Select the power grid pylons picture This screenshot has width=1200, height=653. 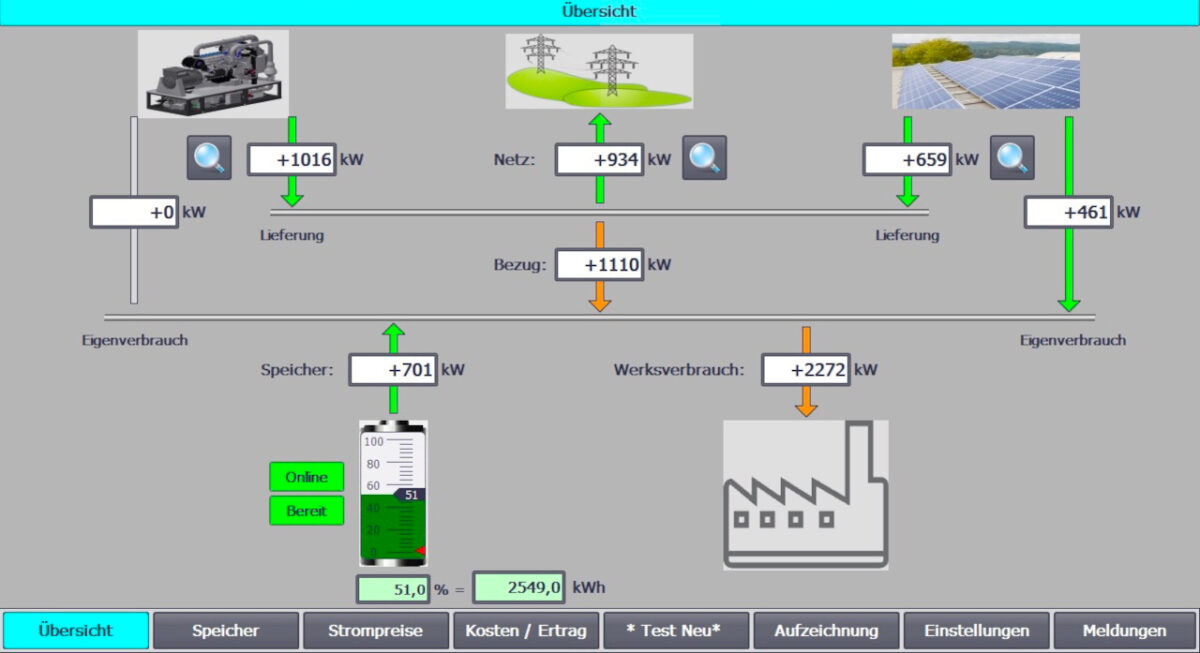[x=599, y=71]
